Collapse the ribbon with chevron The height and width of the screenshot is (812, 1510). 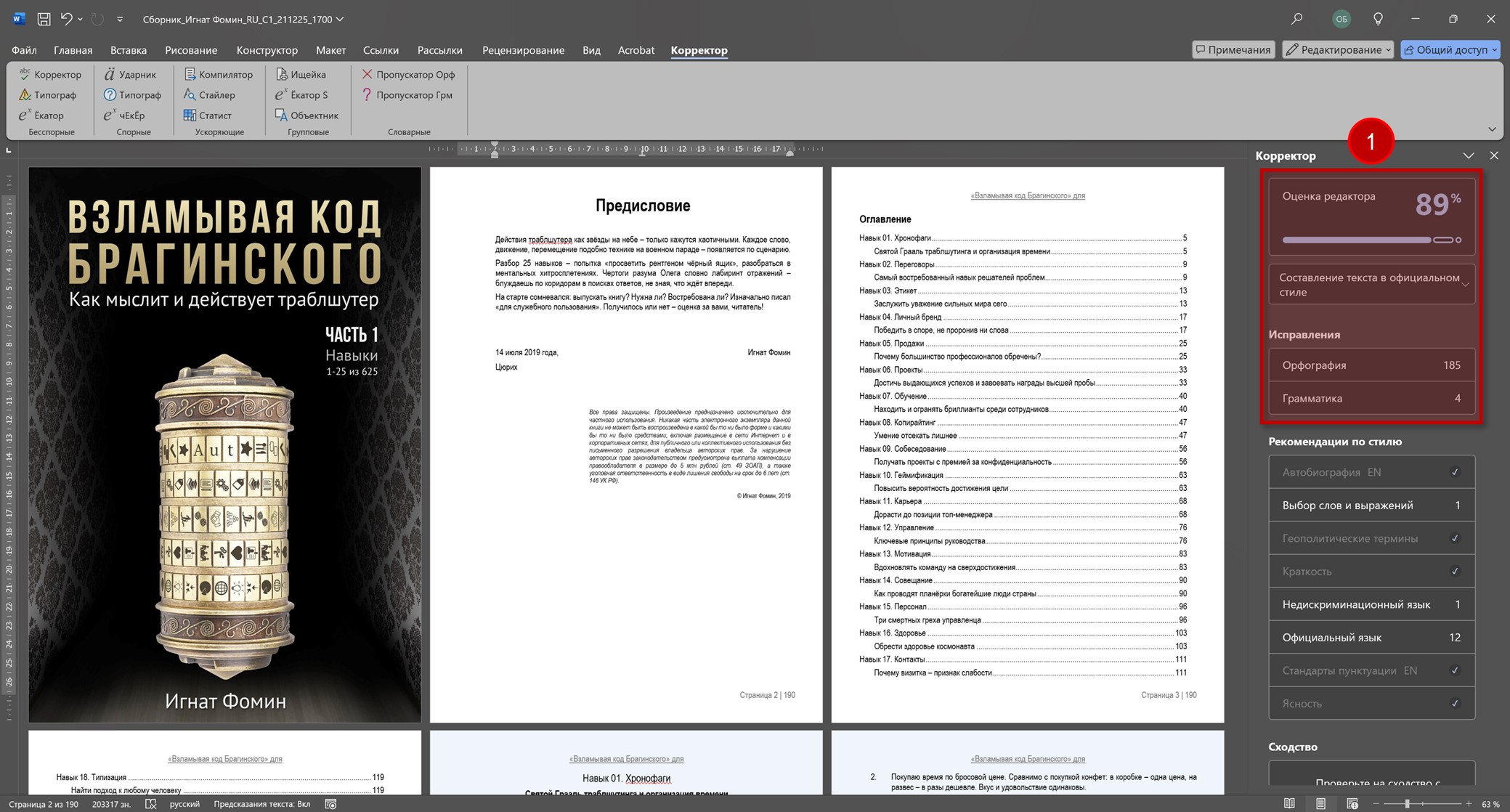pos(1492,129)
